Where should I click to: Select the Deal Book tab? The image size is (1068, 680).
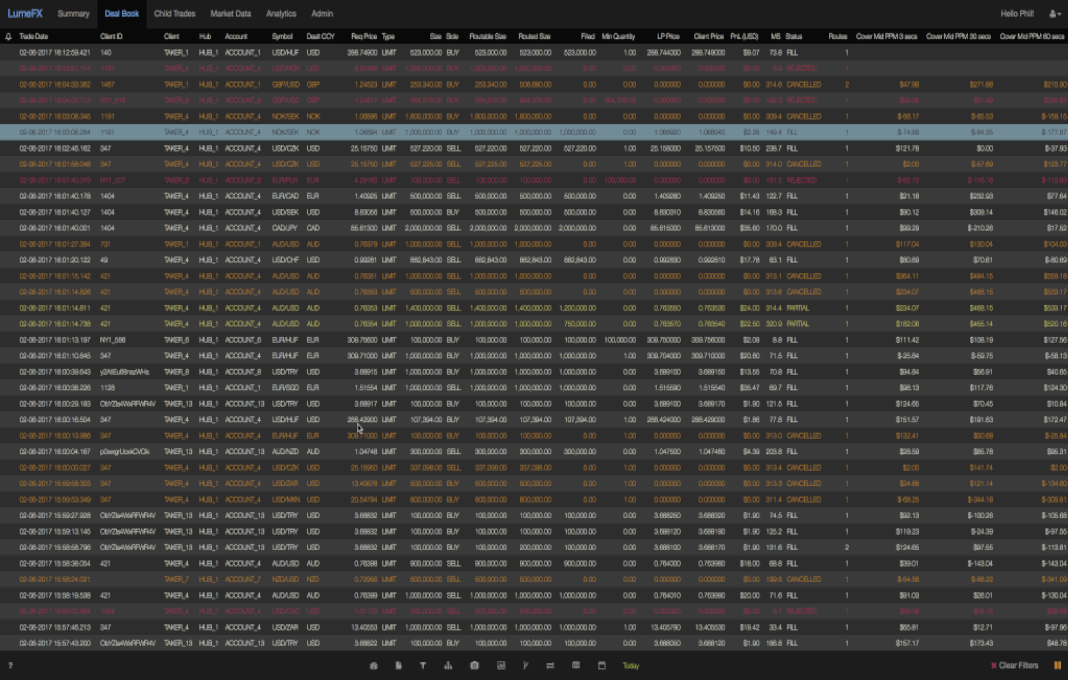[122, 14]
